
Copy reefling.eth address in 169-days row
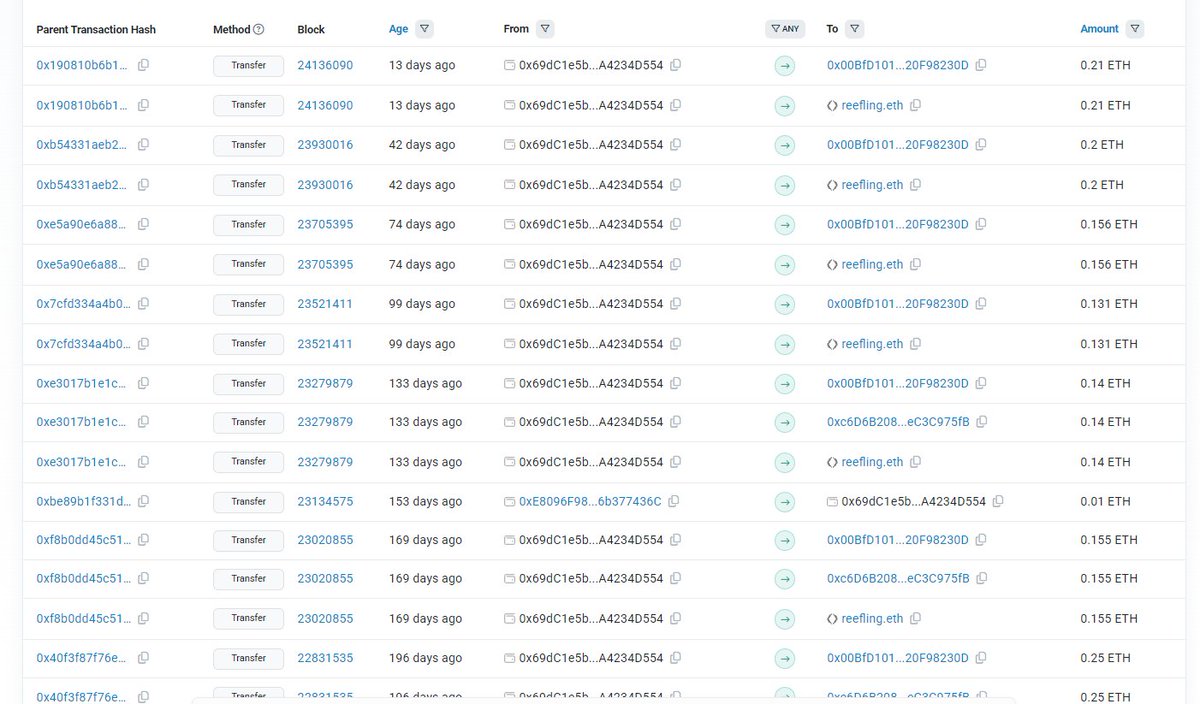coord(916,618)
